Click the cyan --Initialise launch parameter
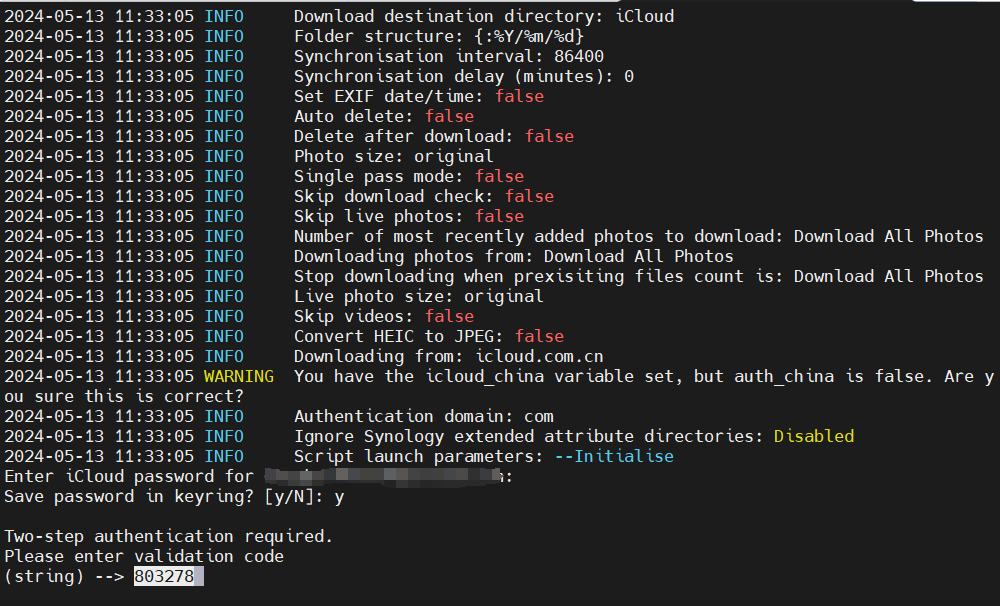Screen dimensions: 1000x606 (613, 456)
